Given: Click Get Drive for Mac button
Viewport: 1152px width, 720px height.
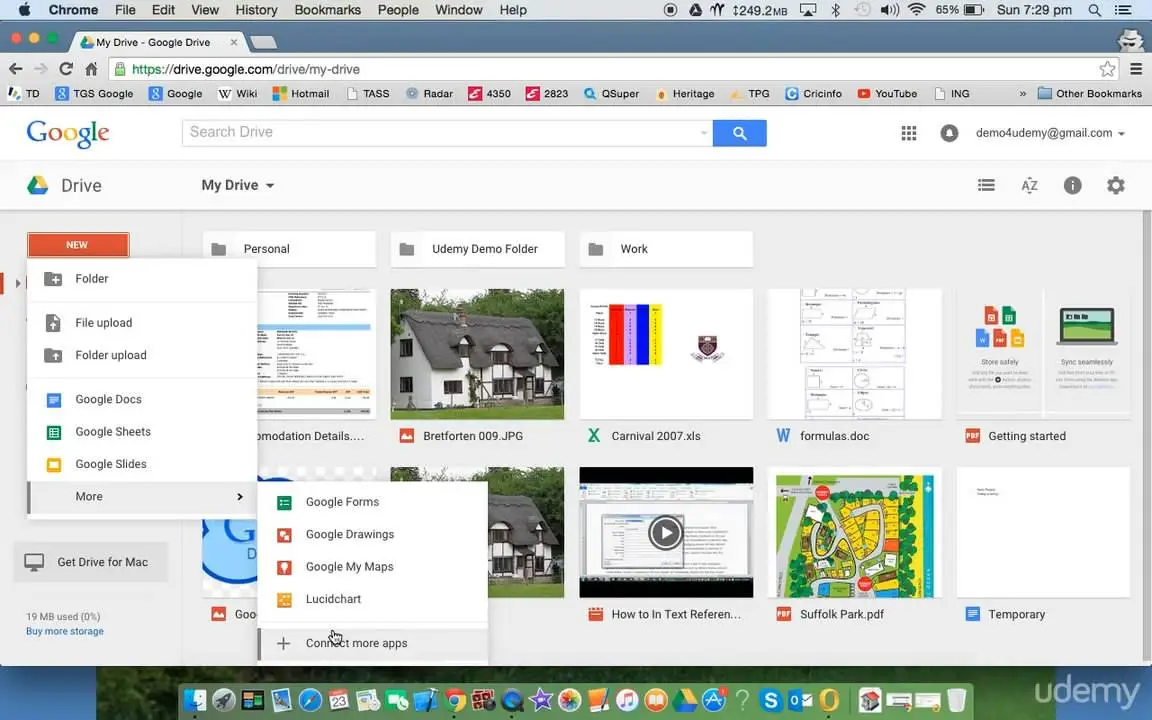Looking at the screenshot, I should (91, 562).
